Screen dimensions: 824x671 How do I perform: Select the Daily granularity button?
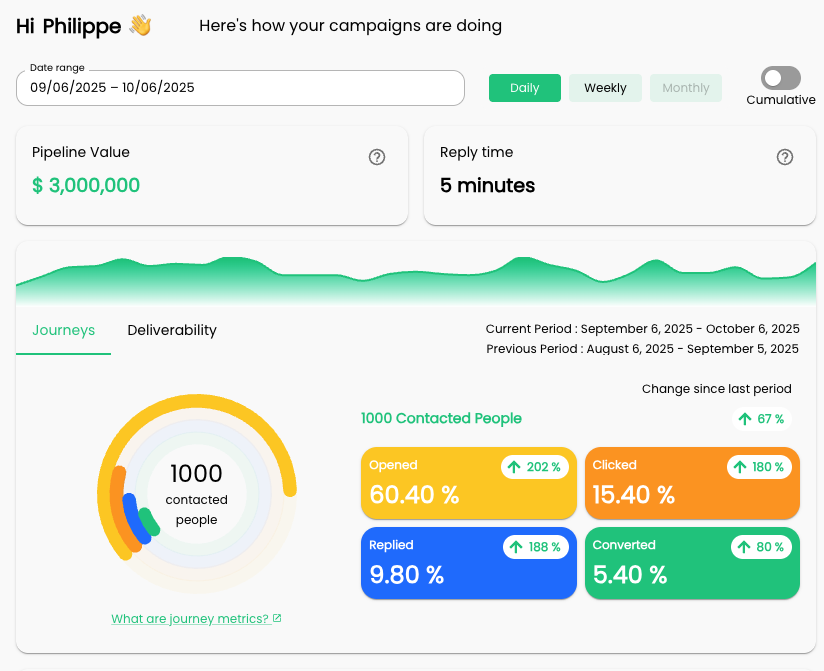[x=524, y=88]
